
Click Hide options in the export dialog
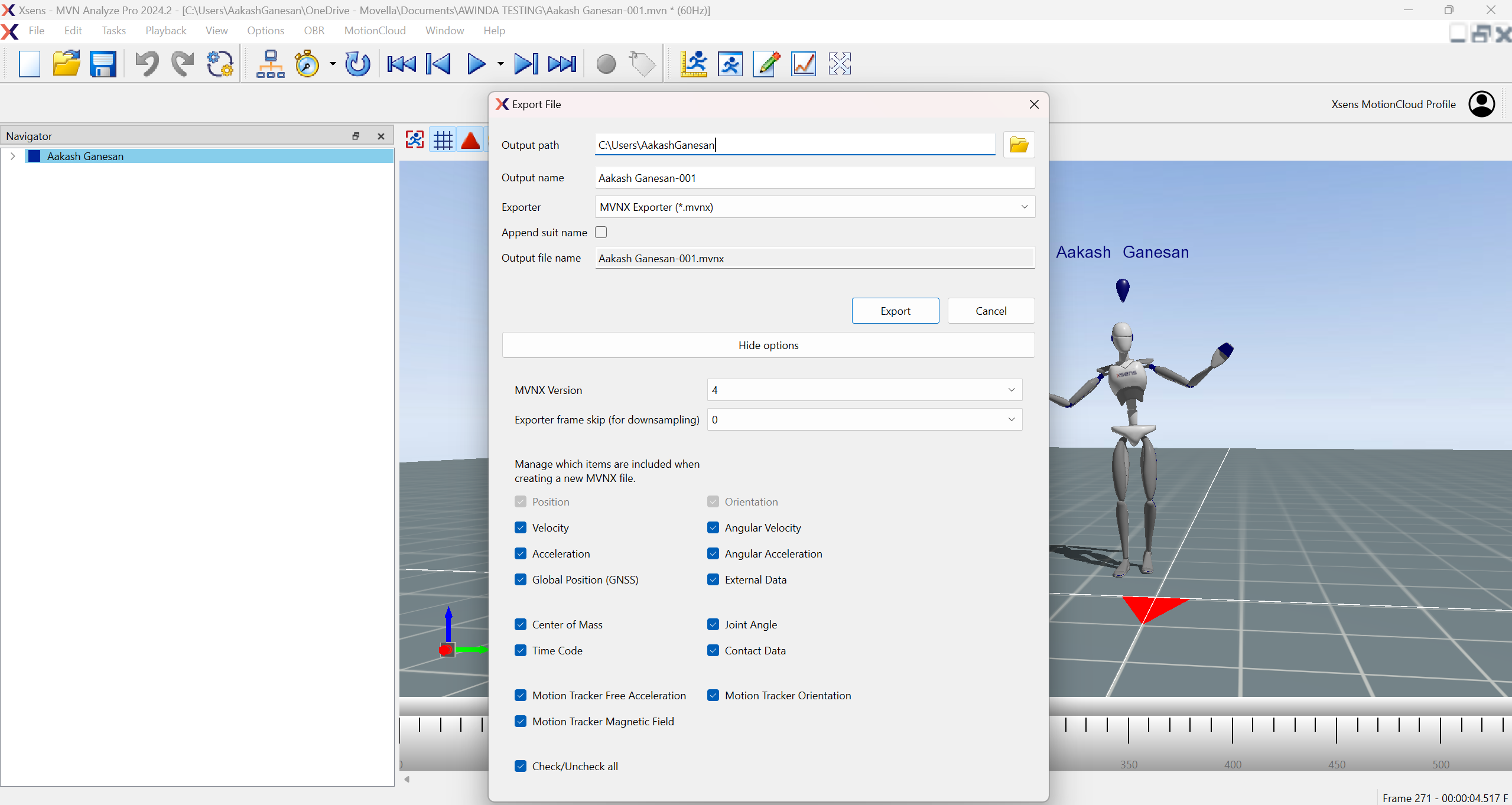click(768, 345)
